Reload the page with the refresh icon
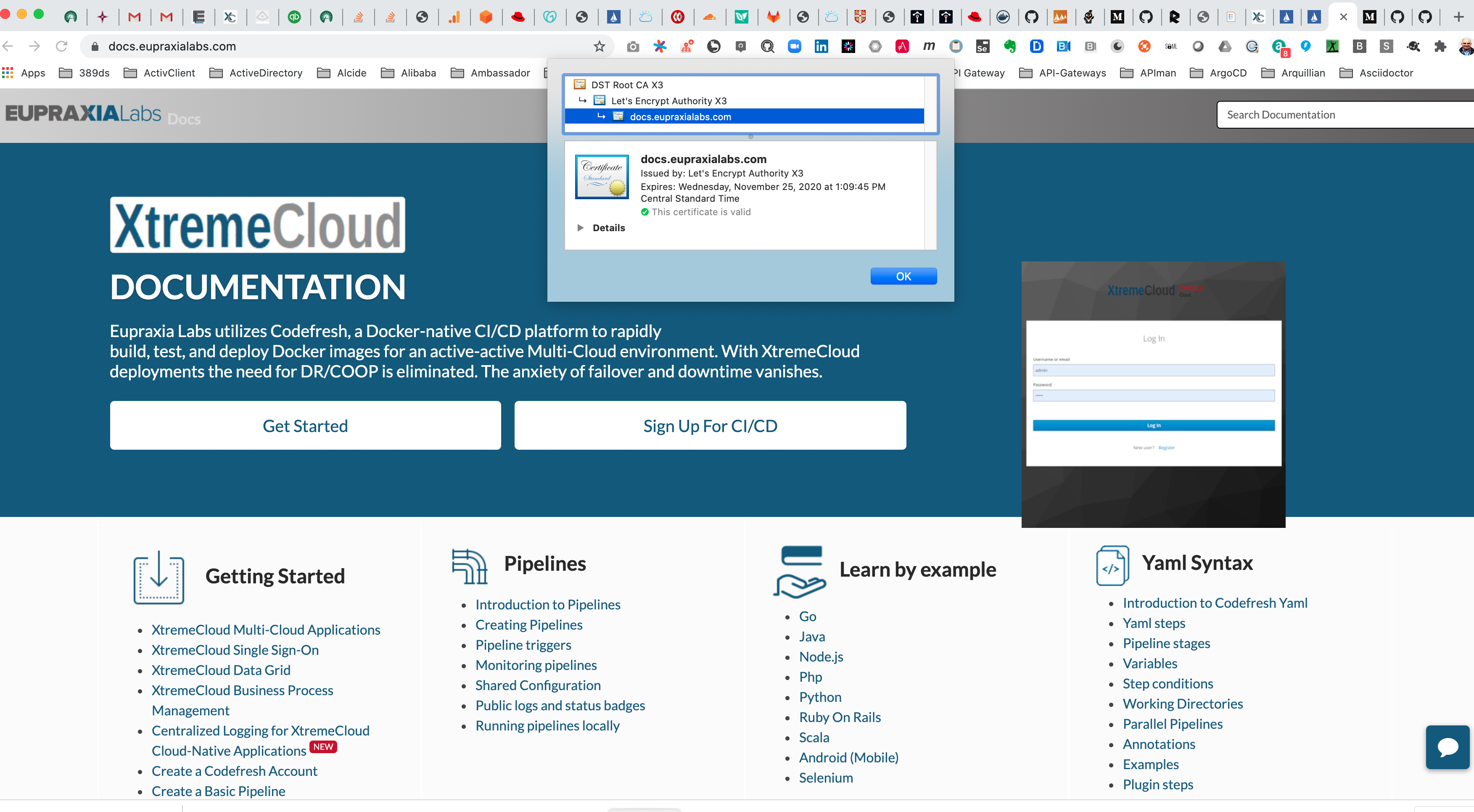The width and height of the screenshot is (1474, 812). (62, 46)
